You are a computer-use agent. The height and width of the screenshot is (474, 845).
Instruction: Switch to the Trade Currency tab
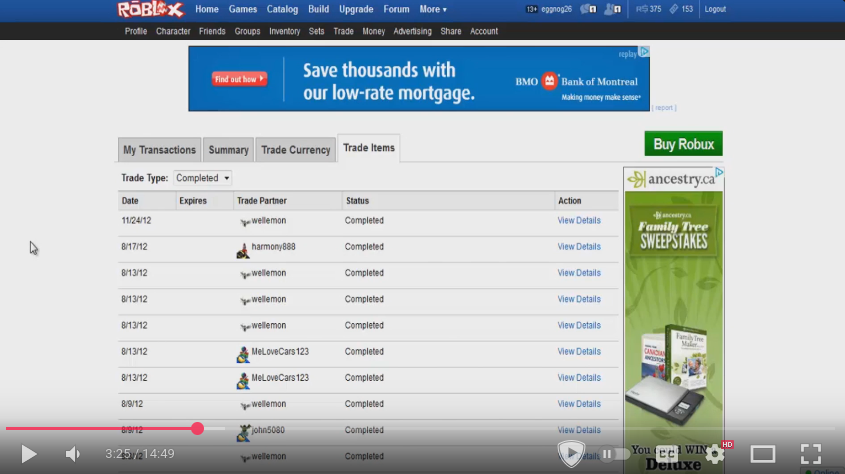(x=295, y=150)
